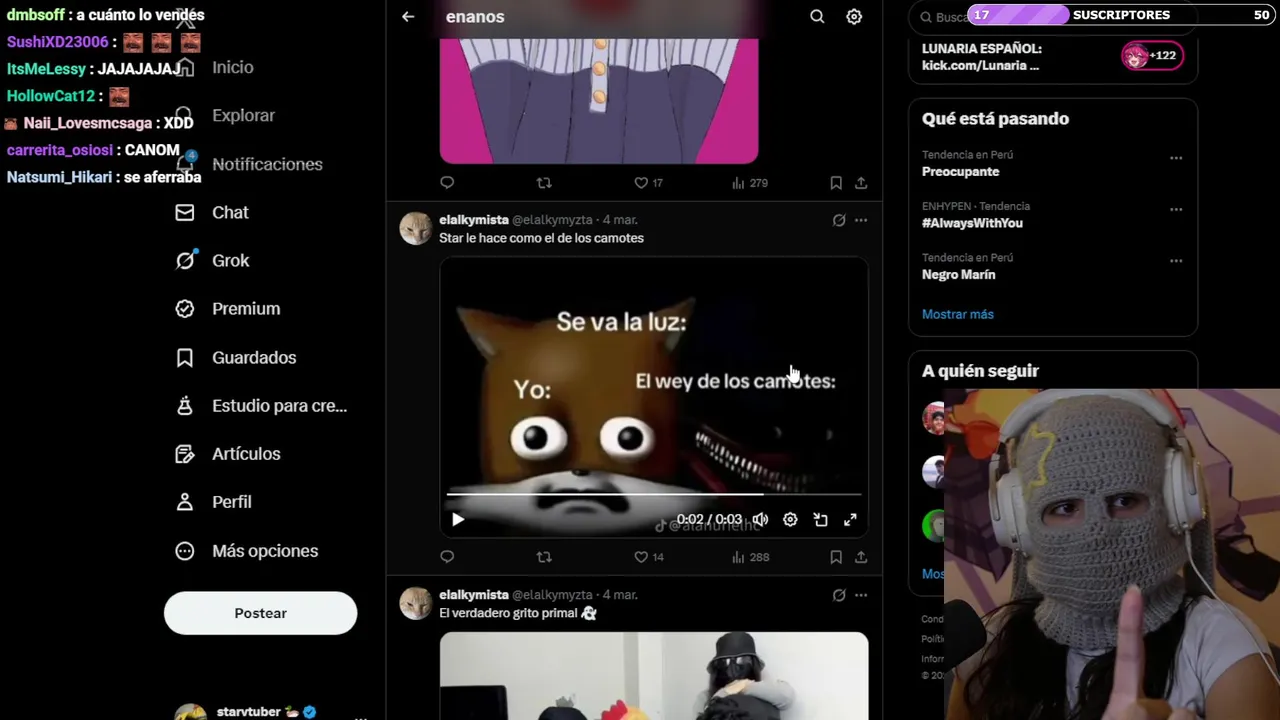Click Mostrar más under trends
This screenshot has width=1280, height=720.
[x=958, y=314]
